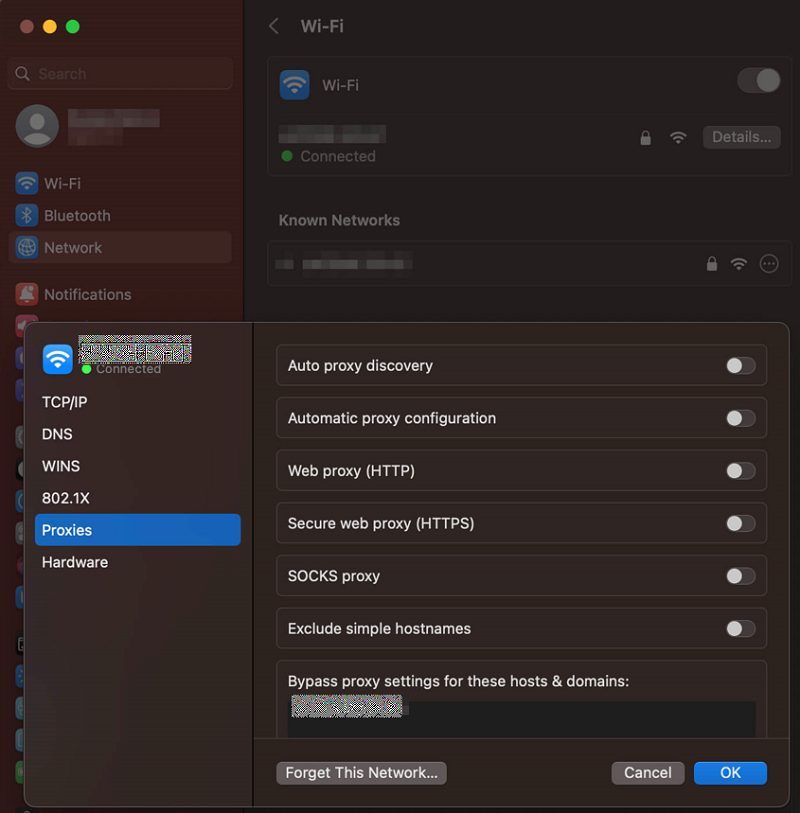Viewport: 800px width, 813px height.
Task: Click the search magnifier icon
Action: (22, 73)
